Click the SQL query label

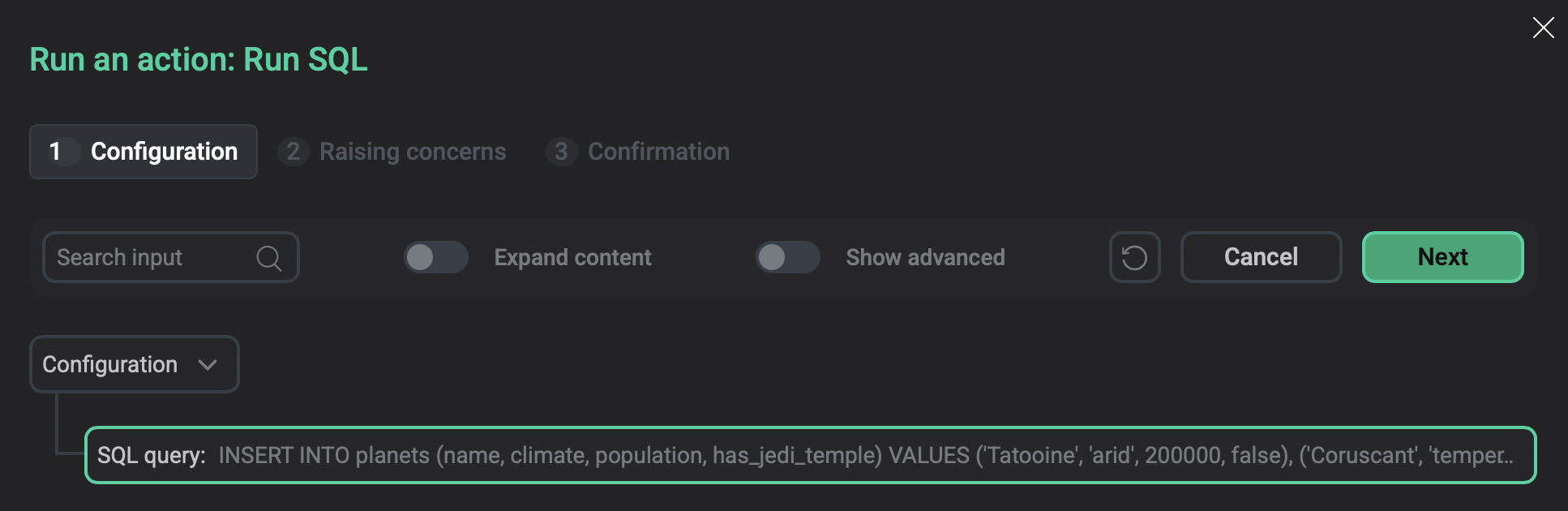152,456
